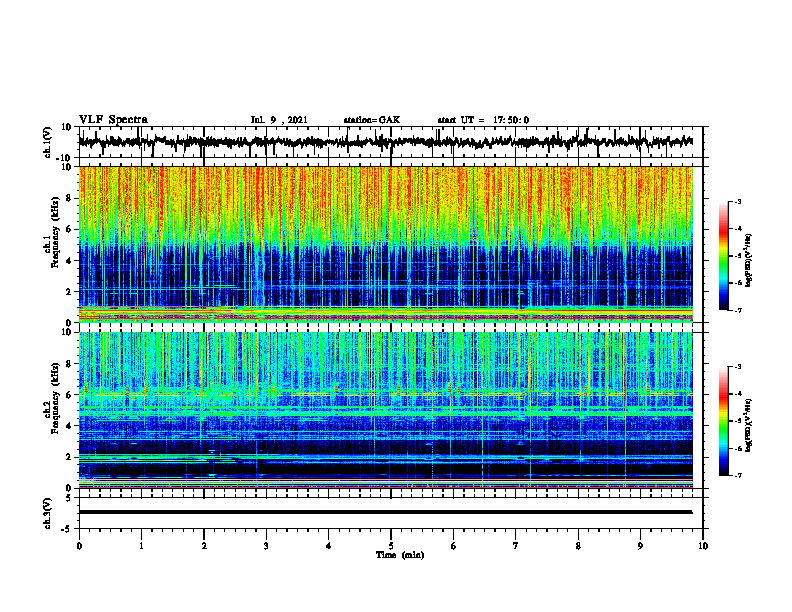Click the "-3" label on ch.1 color scale
The width and height of the screenshot is (792, 612).
737,201
